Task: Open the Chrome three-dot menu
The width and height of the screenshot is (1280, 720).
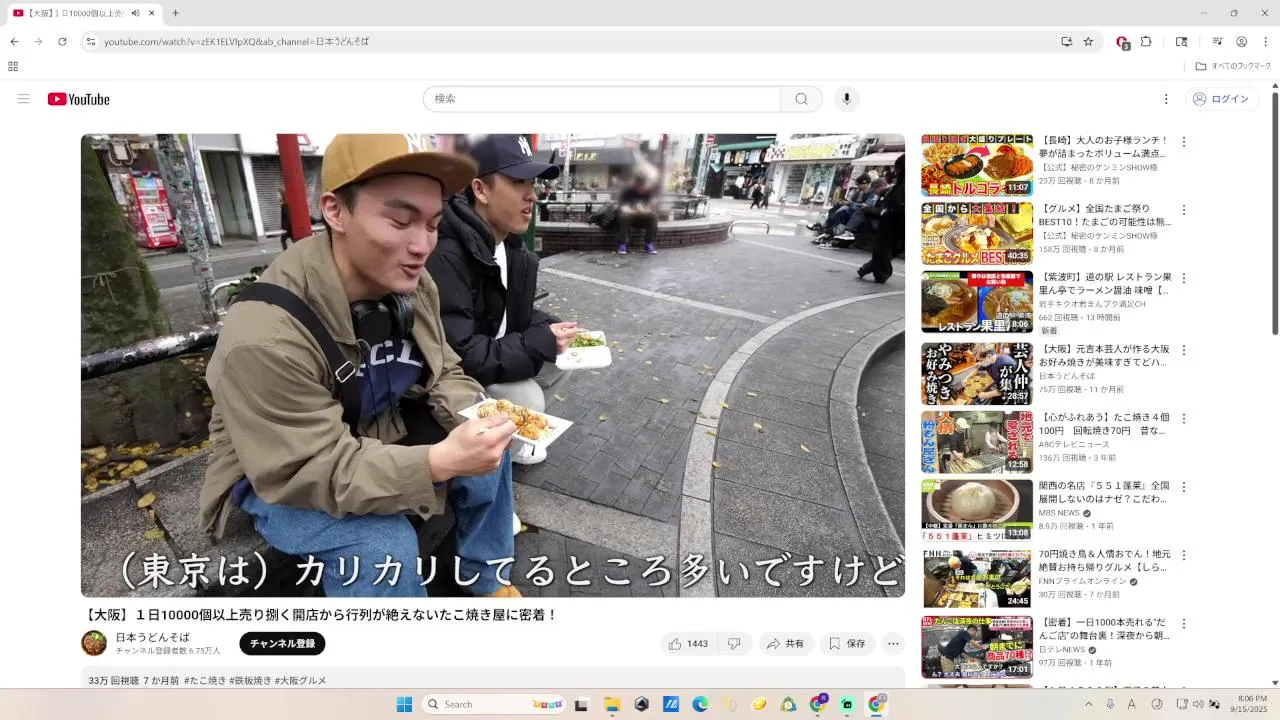Action: pos(1265,41)
